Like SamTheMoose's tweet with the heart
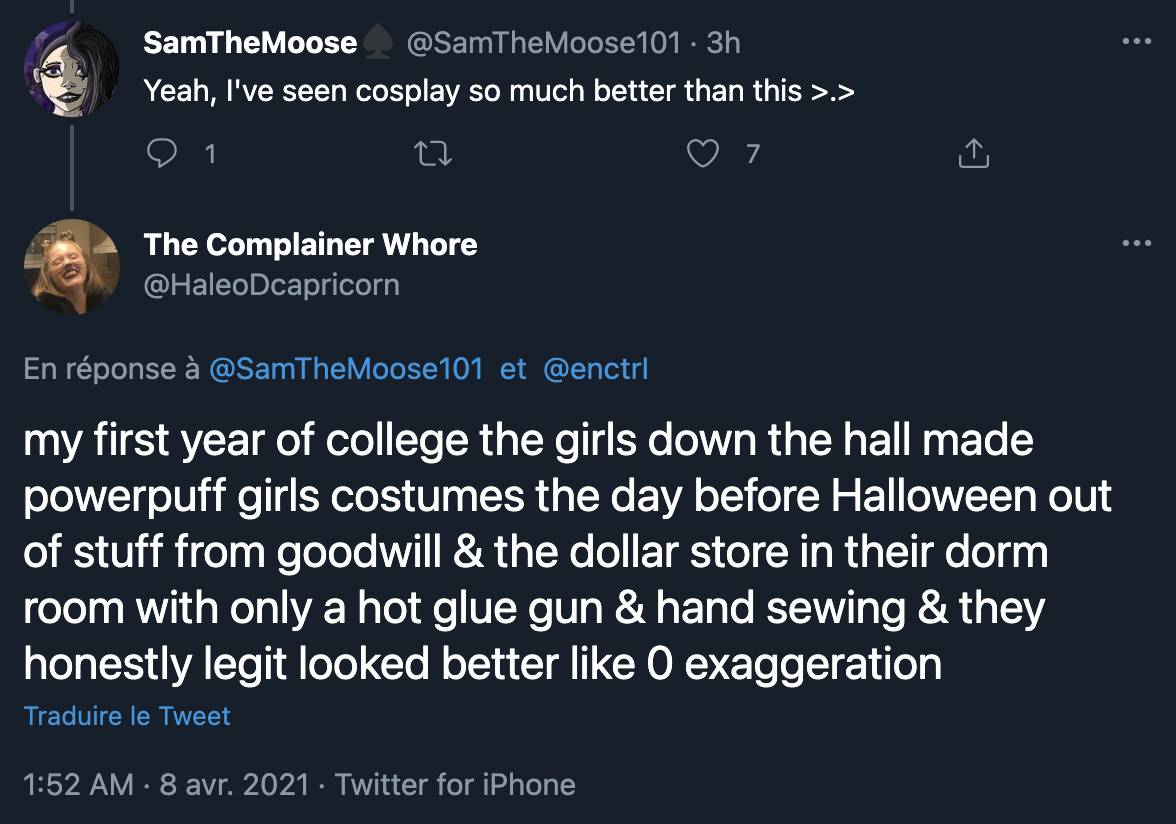1176x824 pixels. (x=704, y=154)
